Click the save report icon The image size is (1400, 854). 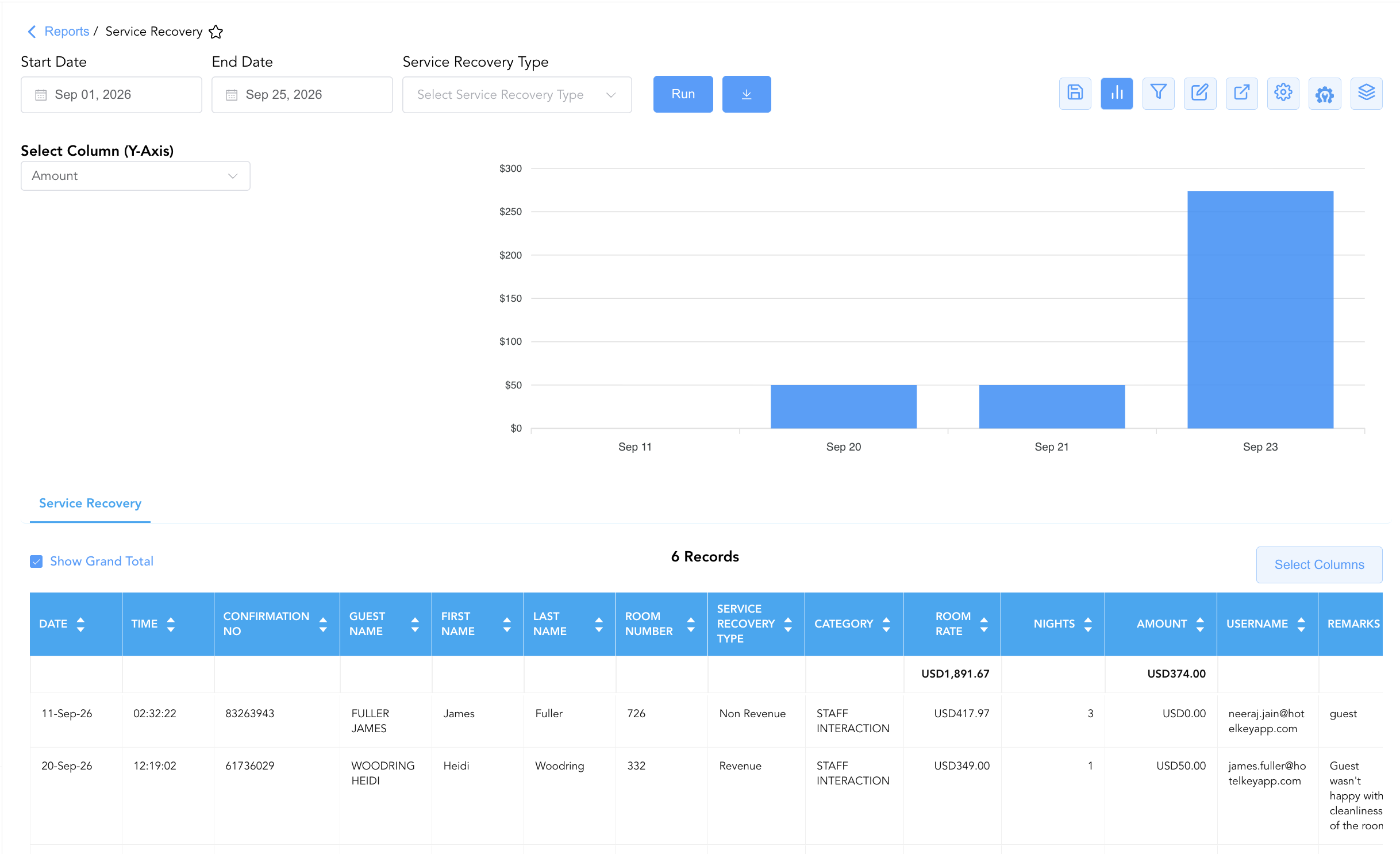coord(1075,94)
